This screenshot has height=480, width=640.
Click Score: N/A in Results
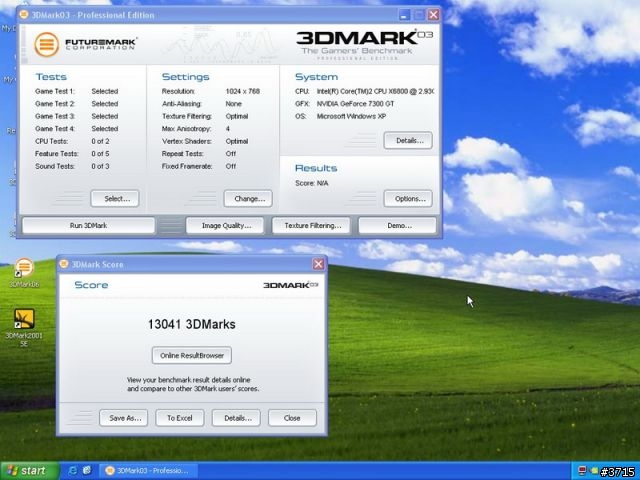(x=312, y=183)
